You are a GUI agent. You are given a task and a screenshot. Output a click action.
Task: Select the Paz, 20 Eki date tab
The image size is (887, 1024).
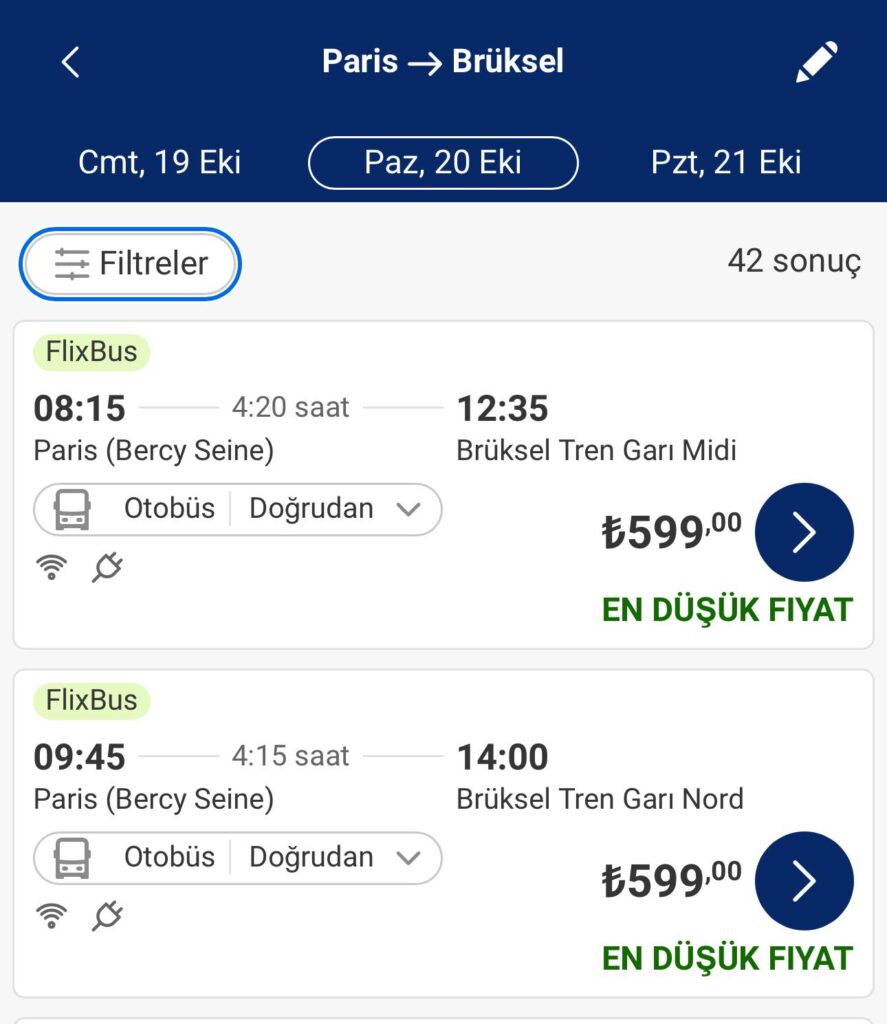(x=443, y=162)
